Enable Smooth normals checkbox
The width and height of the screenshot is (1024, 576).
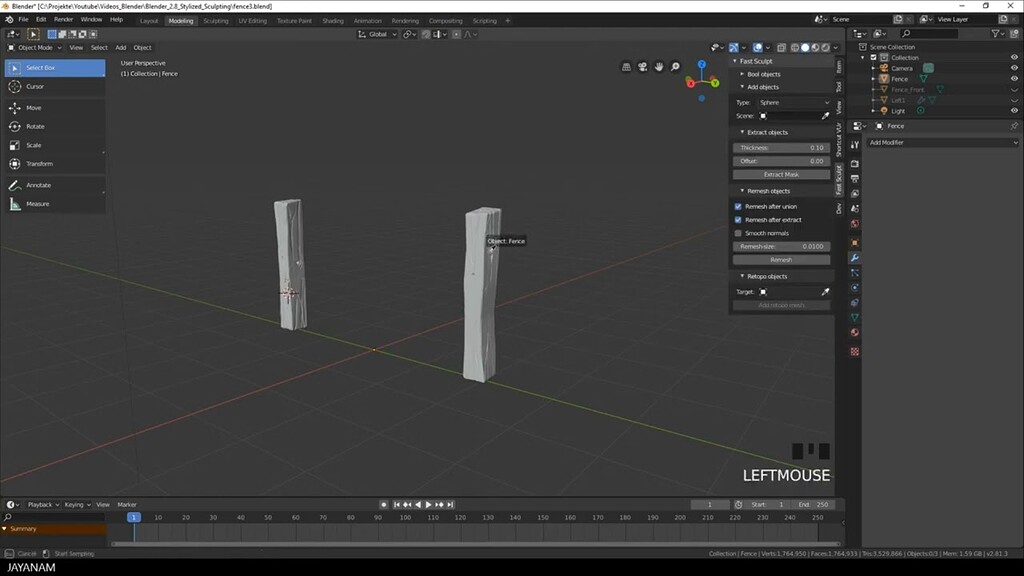coord(738,233)
